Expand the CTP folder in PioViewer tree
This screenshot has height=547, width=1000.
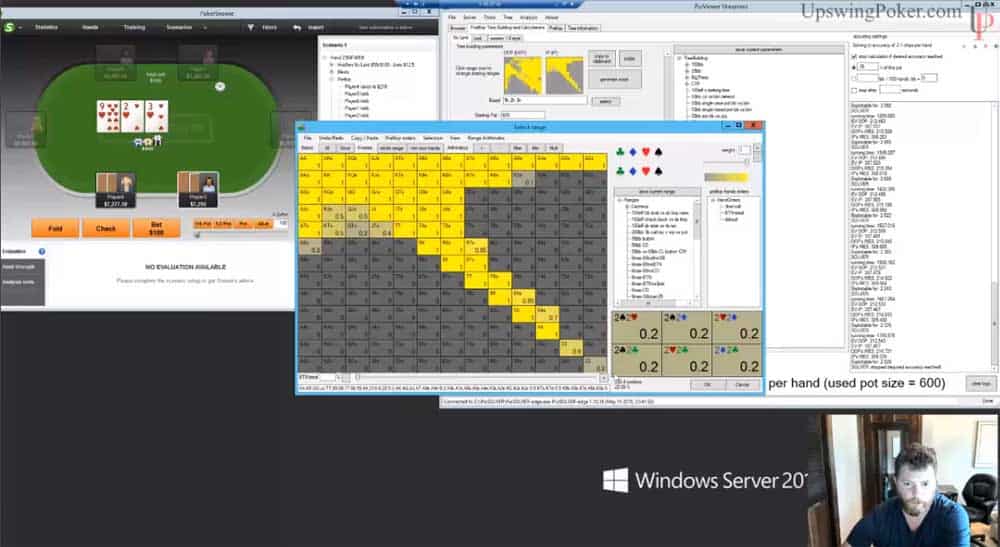pos(688,84)
